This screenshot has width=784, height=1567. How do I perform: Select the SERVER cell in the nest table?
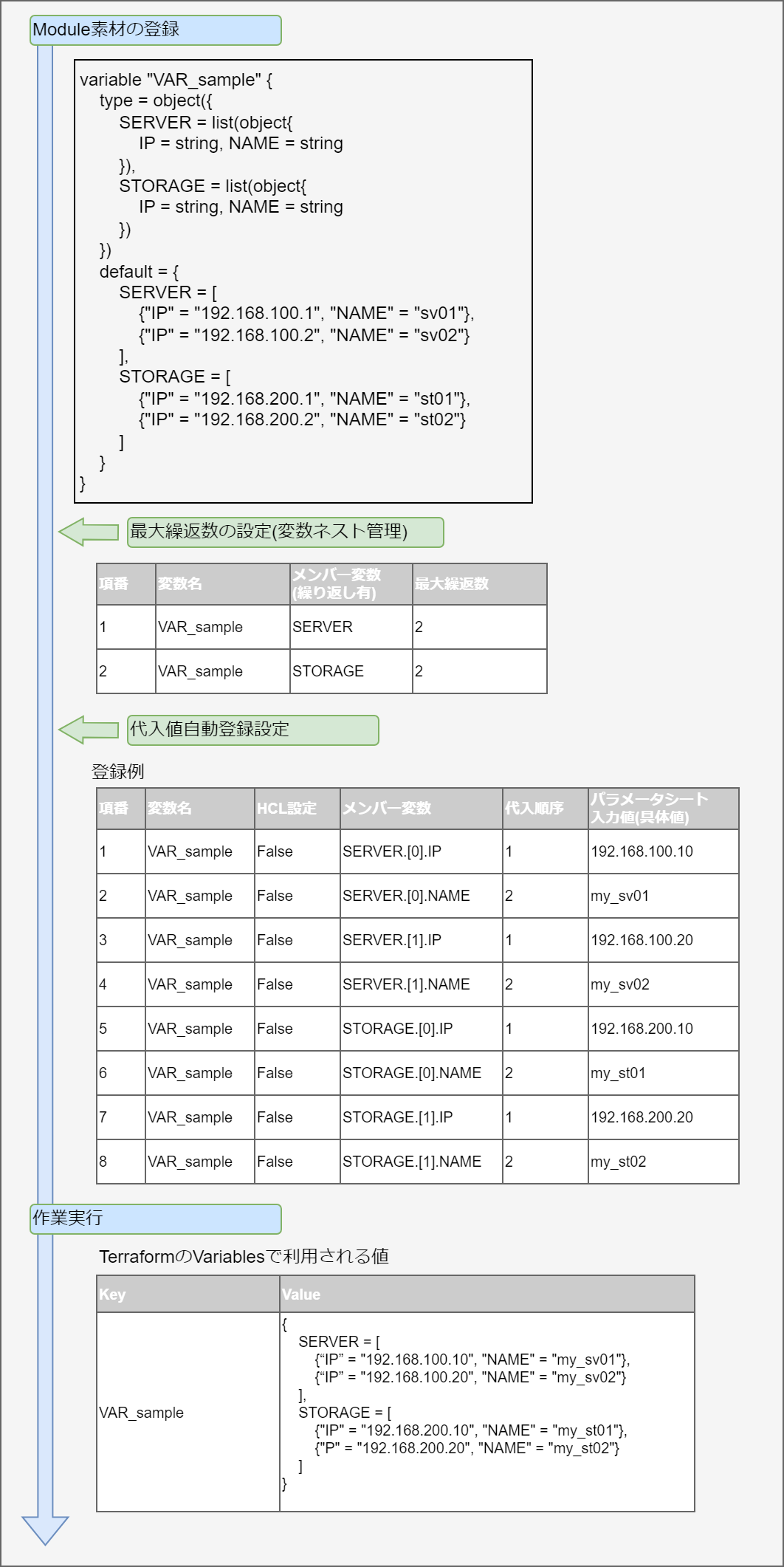pyautogui.click(x=351, y=627)
